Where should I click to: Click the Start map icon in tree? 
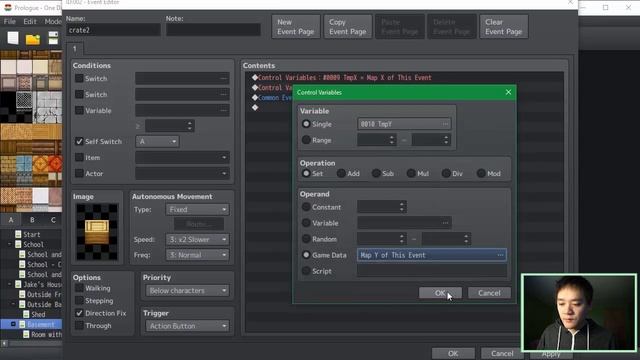[18, 234]
